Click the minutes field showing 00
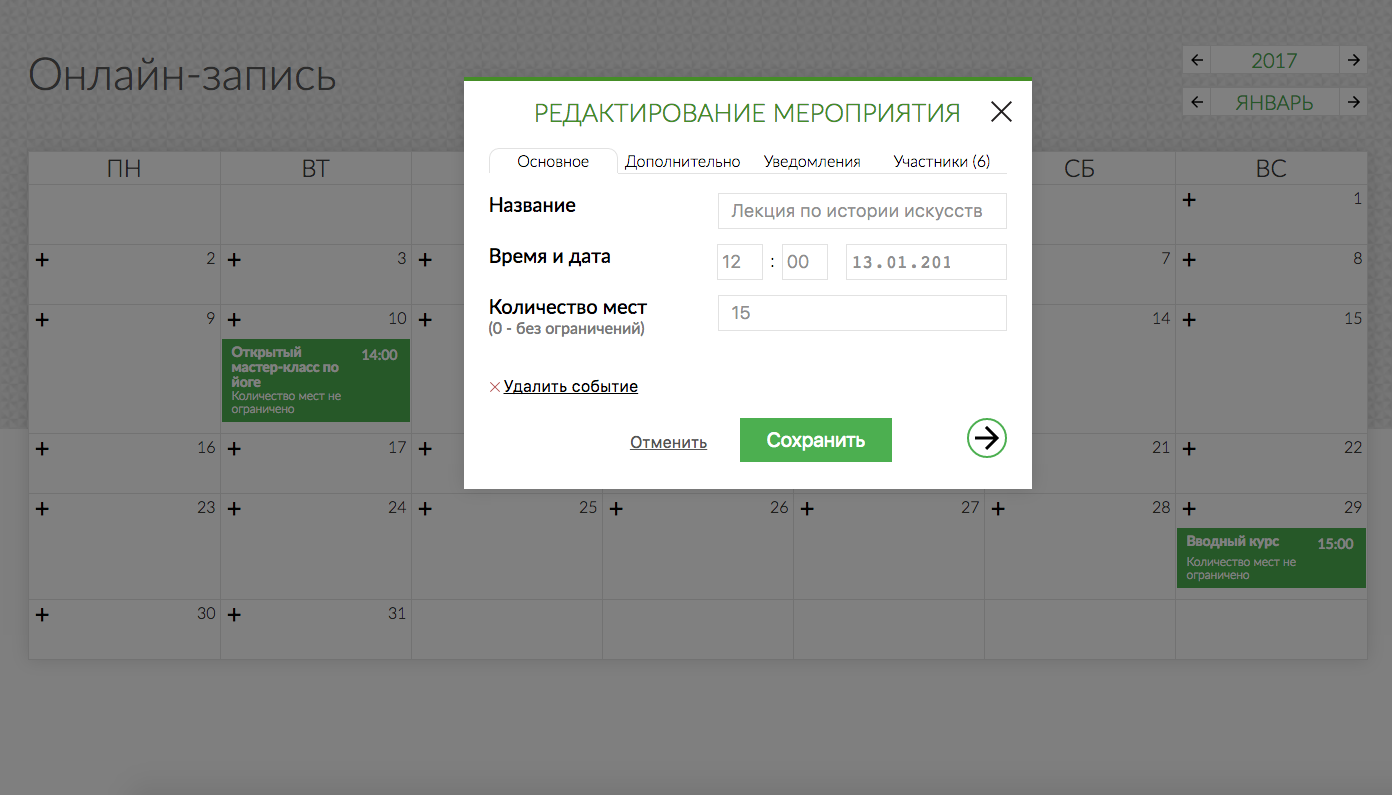This screenshot has width=1392, height=795. coord(805,262)
